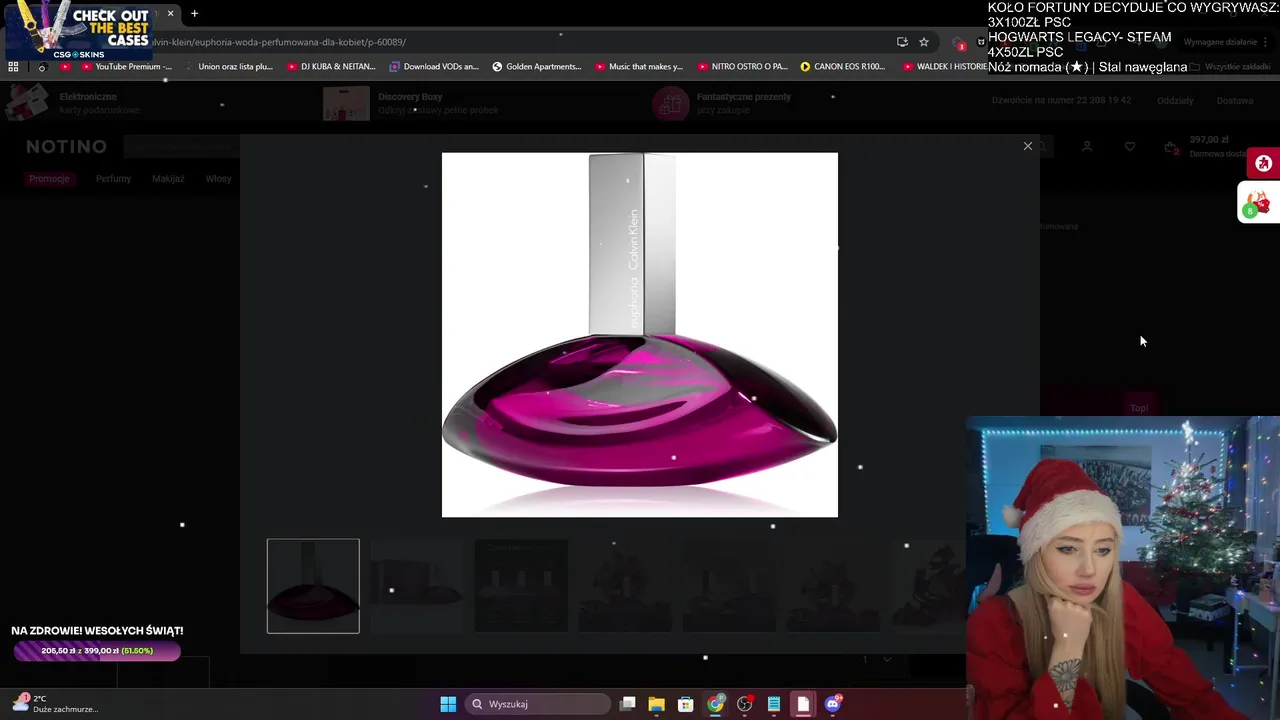
Task: Open the bookmarks apps grid icon
Action: (x=13, y=67)
